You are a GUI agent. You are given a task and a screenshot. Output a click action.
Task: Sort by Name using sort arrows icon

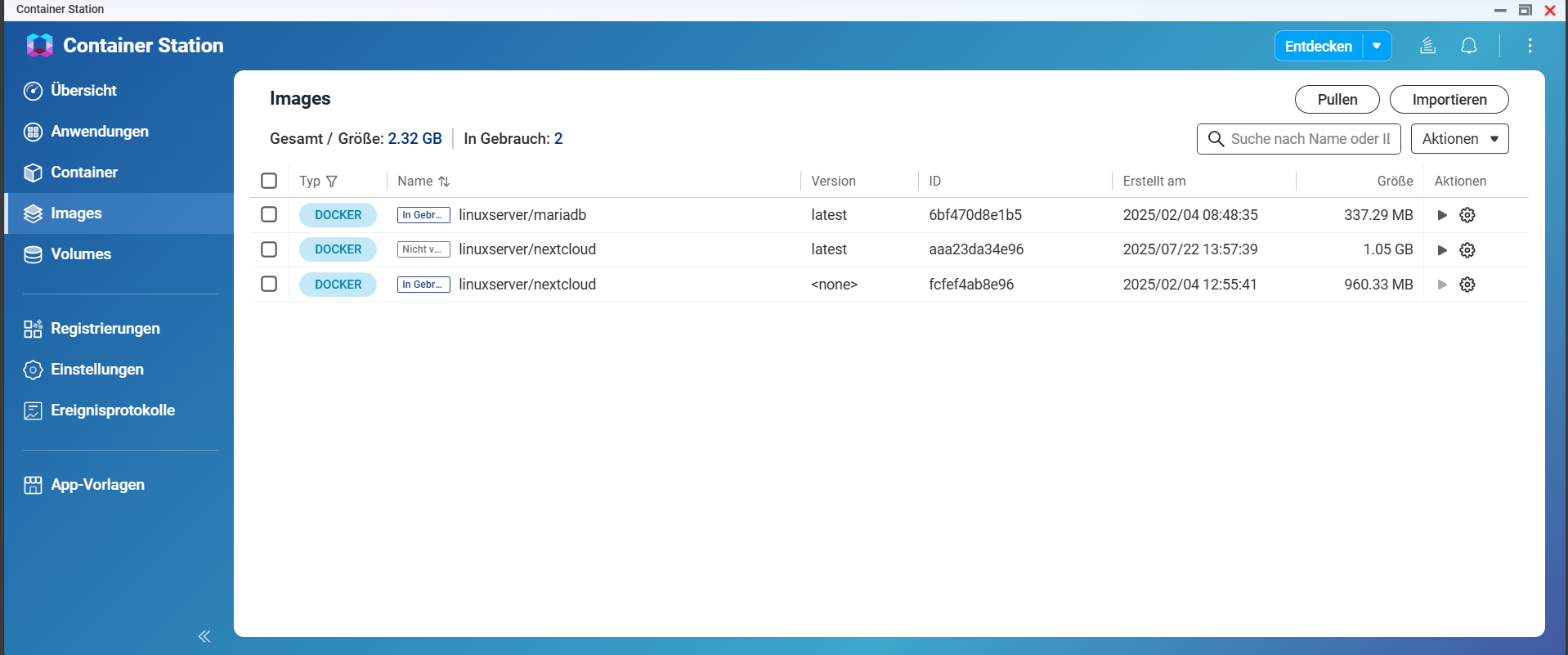(x=444, y=182)
